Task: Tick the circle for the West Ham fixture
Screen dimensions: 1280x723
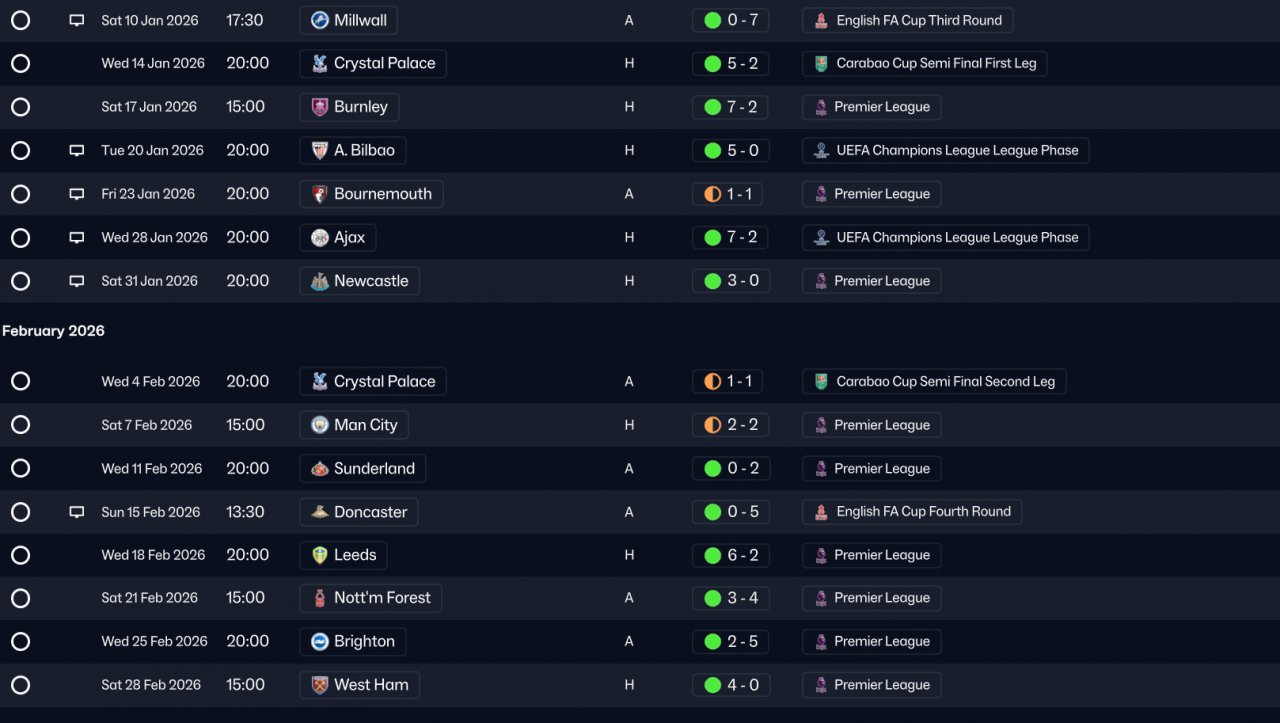Action: 20,685
